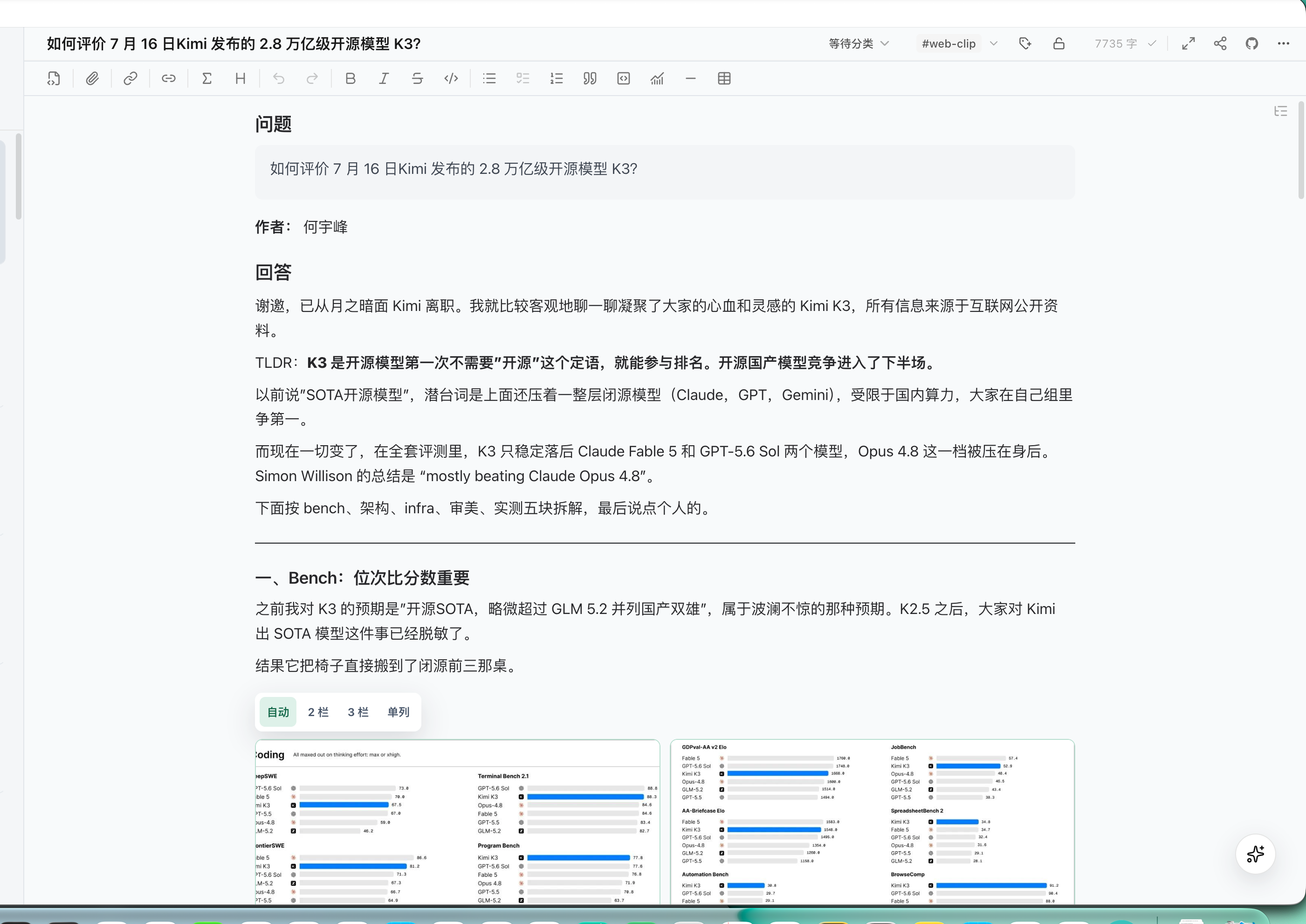The width and height of the screenshot is (1306, 924).
Task: Expand the tag dropdown chevron
Action: (x=994, y=44)
